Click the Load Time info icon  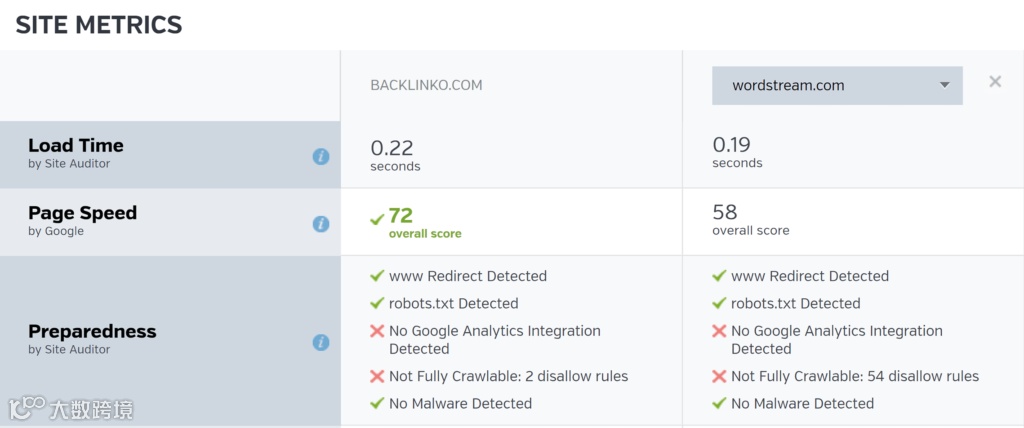point(321,156)
